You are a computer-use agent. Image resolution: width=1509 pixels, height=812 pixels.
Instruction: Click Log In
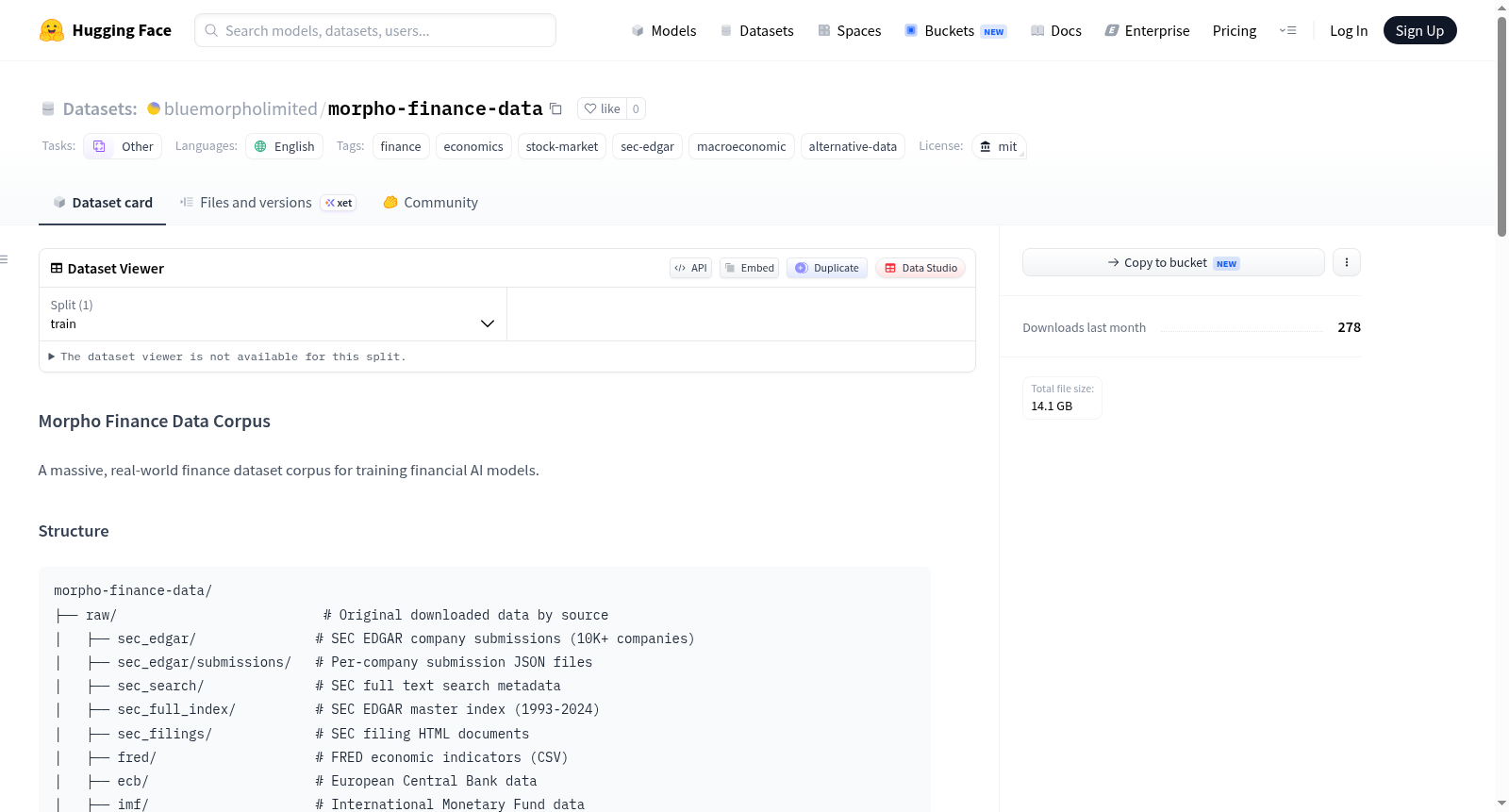tap(1349, 30)
